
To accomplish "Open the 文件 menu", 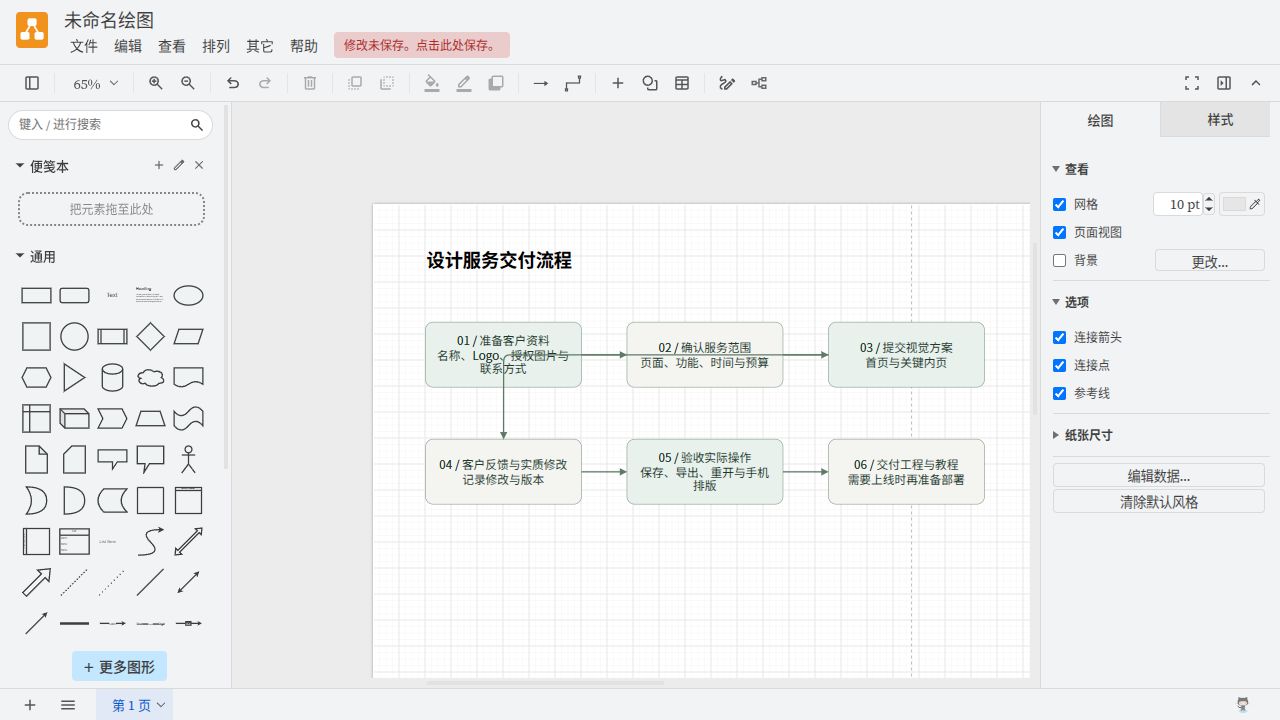I will (x=84, y=46).
